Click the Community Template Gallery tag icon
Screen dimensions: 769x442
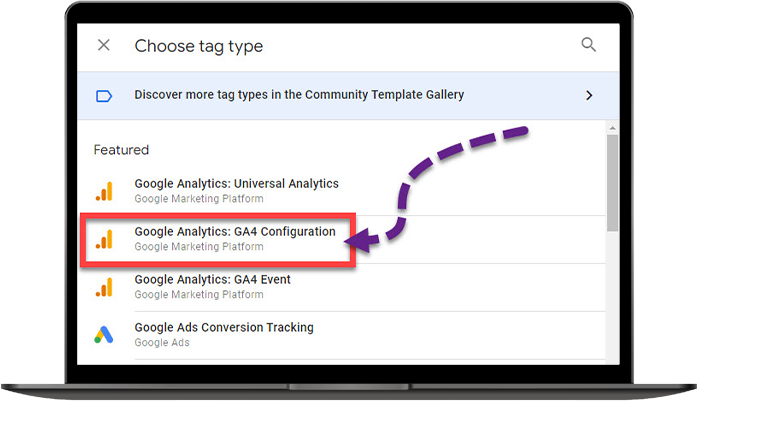104,96
